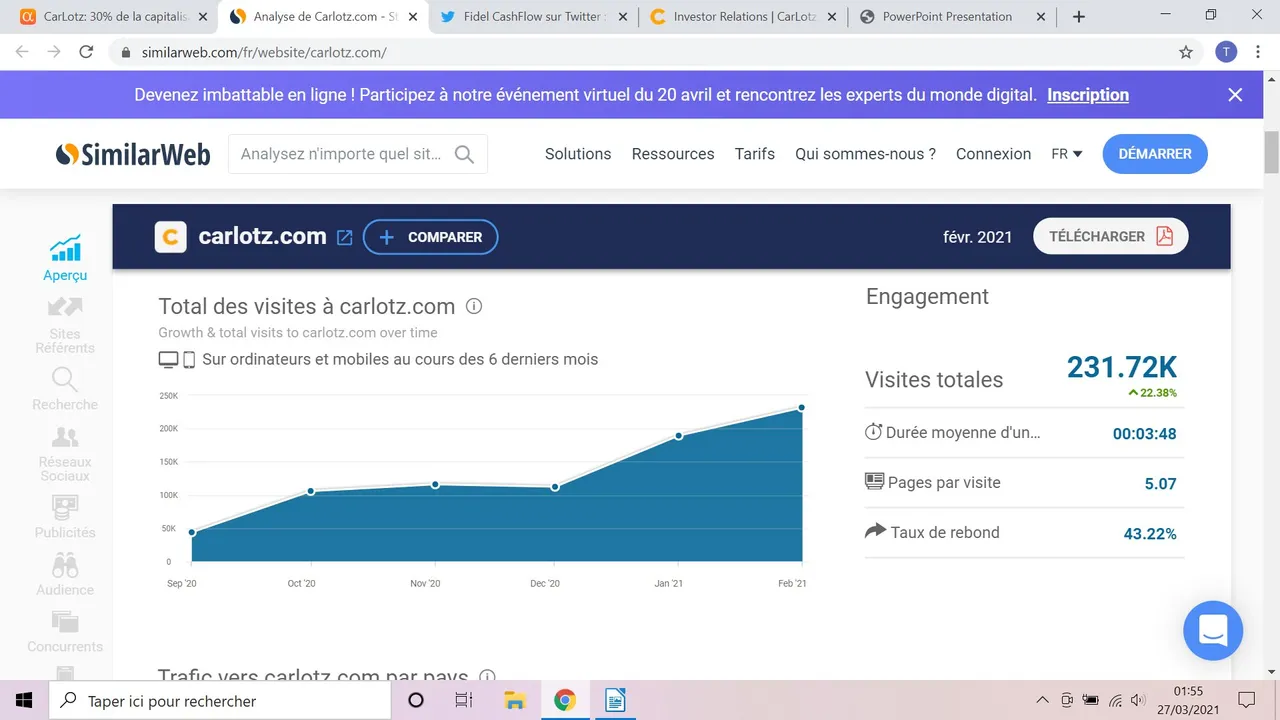Click the search magnifier icon
1280x720 pixels.
[464, 154]
